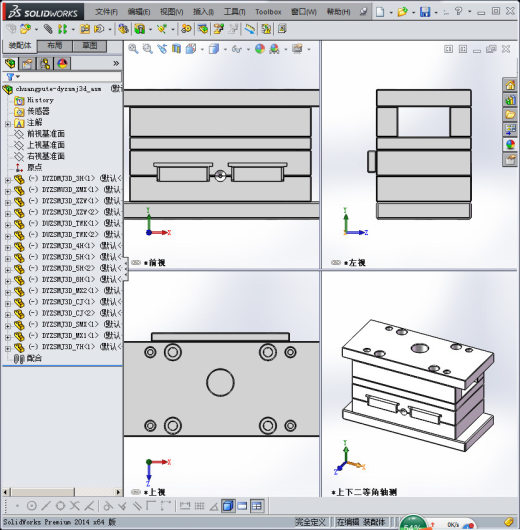Open the Toolbox menu

coord(268,12)
